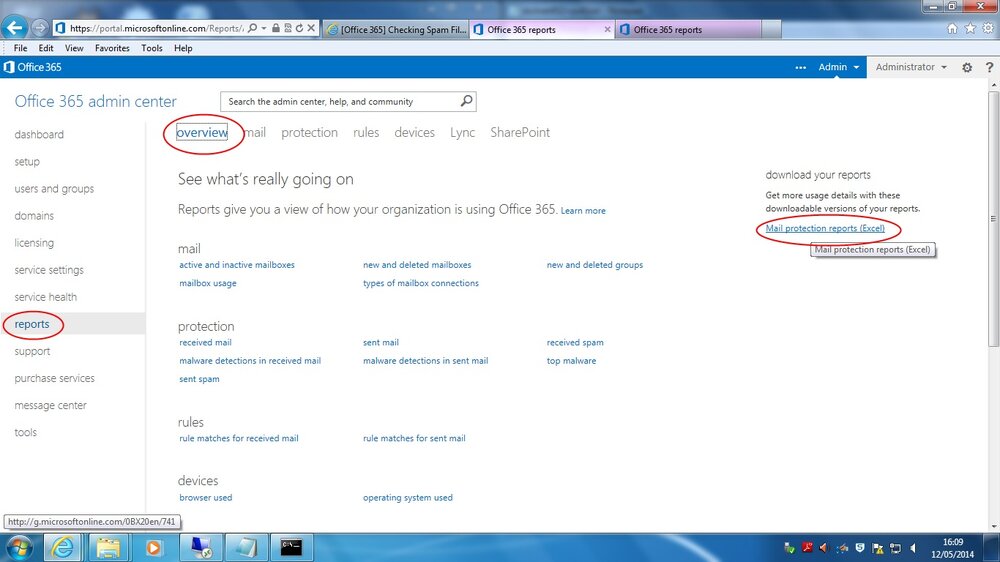
Task: Open the address bar dropdown arrow
Action: pos(263,28)
